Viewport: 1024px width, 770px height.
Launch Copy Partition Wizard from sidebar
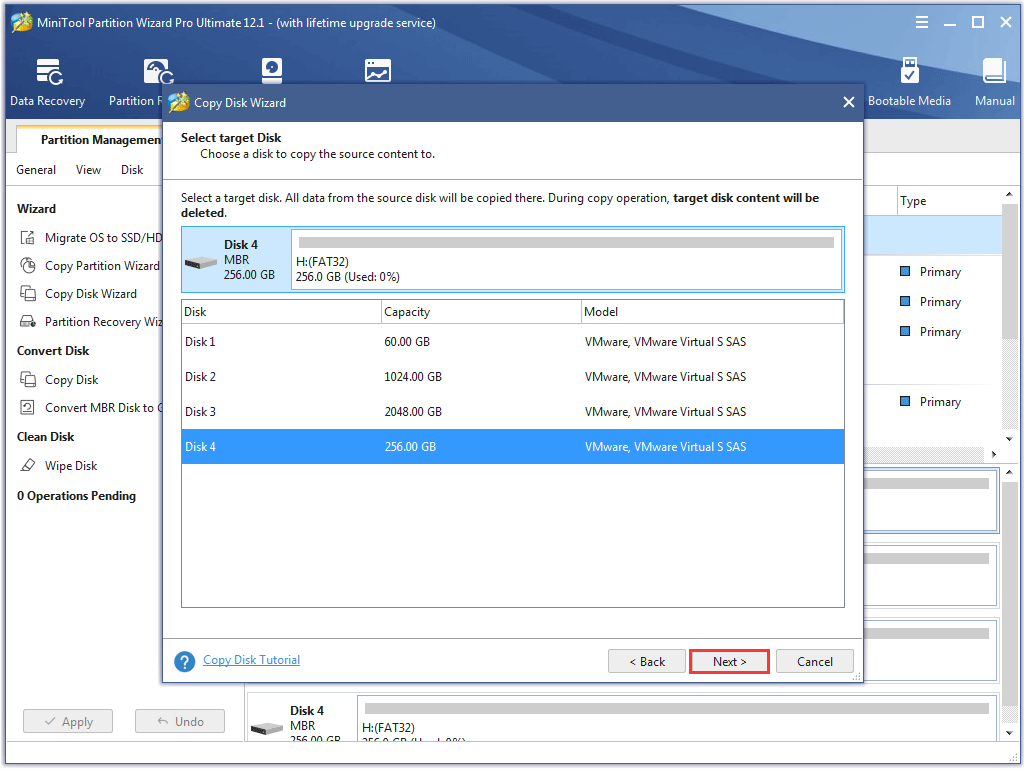tap(102, 266)
